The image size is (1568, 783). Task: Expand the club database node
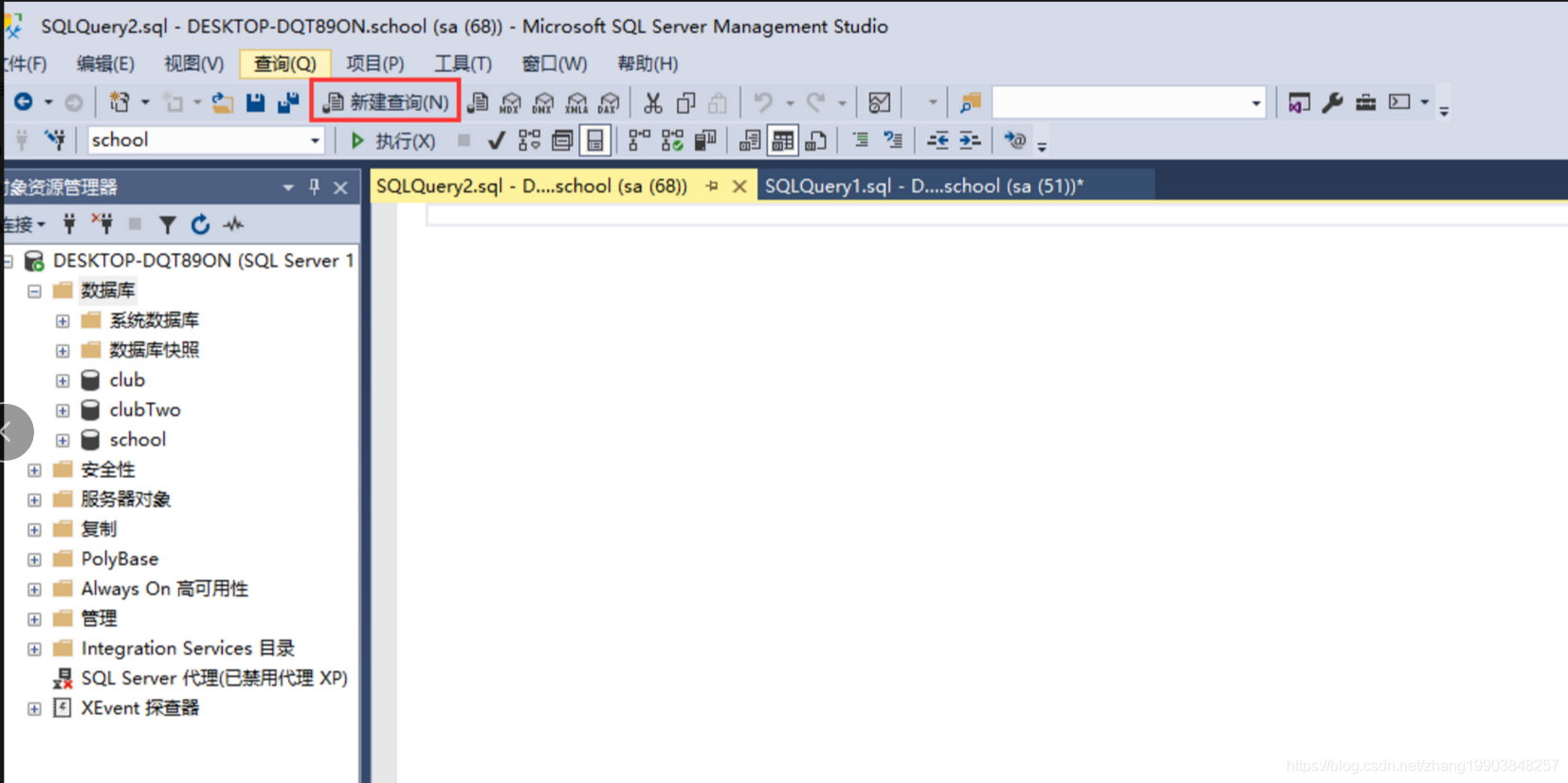tap(63, 381)
